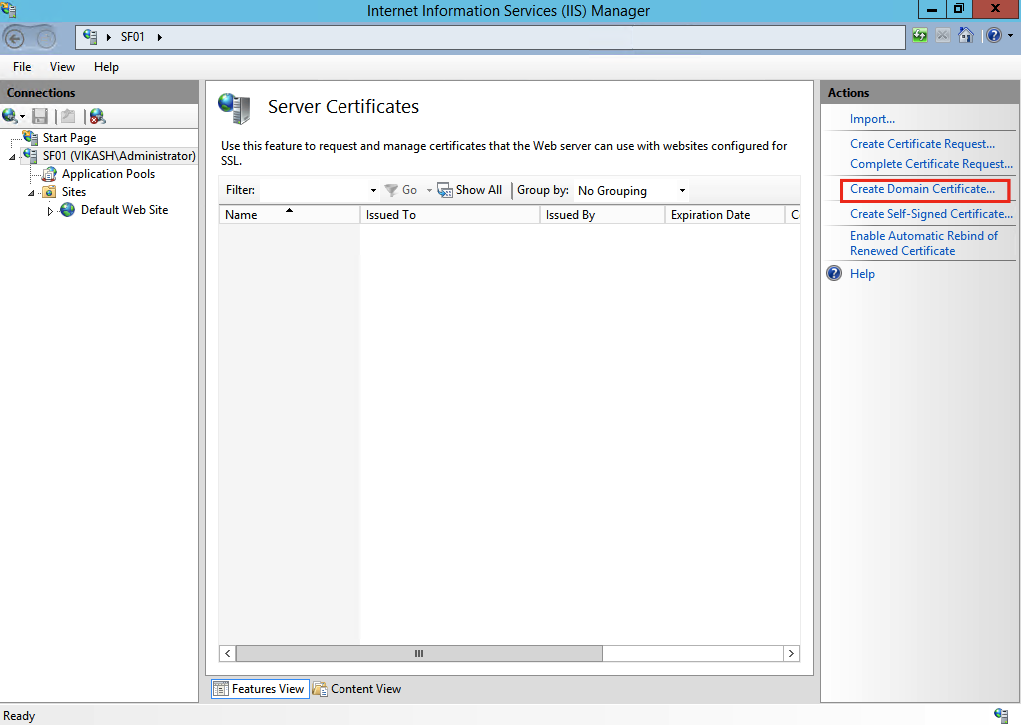Click Enable Automatic Rebind of Renewed Certificate

[x=923, y=243]
